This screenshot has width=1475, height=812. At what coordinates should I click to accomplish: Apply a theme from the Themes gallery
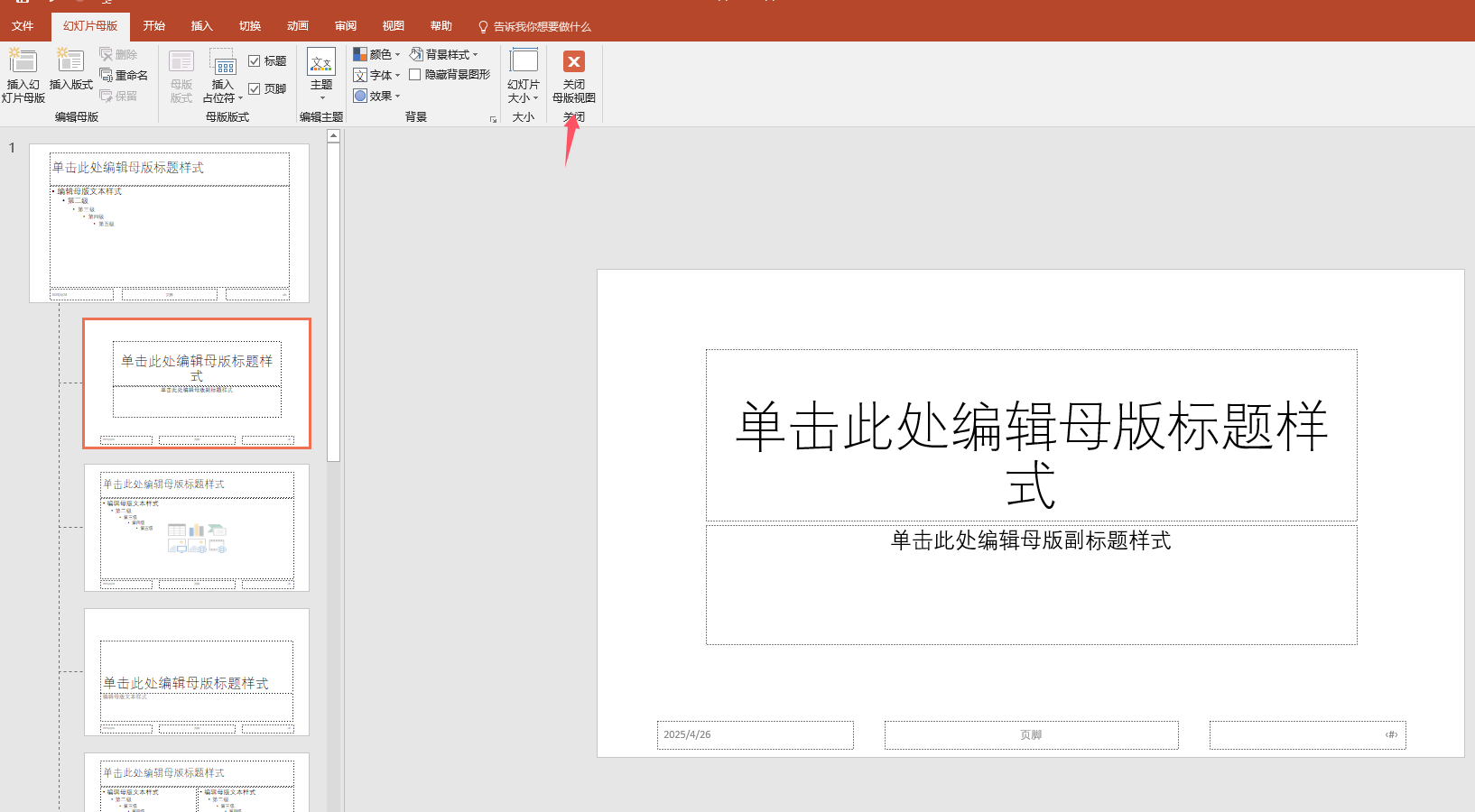point(321,72)
